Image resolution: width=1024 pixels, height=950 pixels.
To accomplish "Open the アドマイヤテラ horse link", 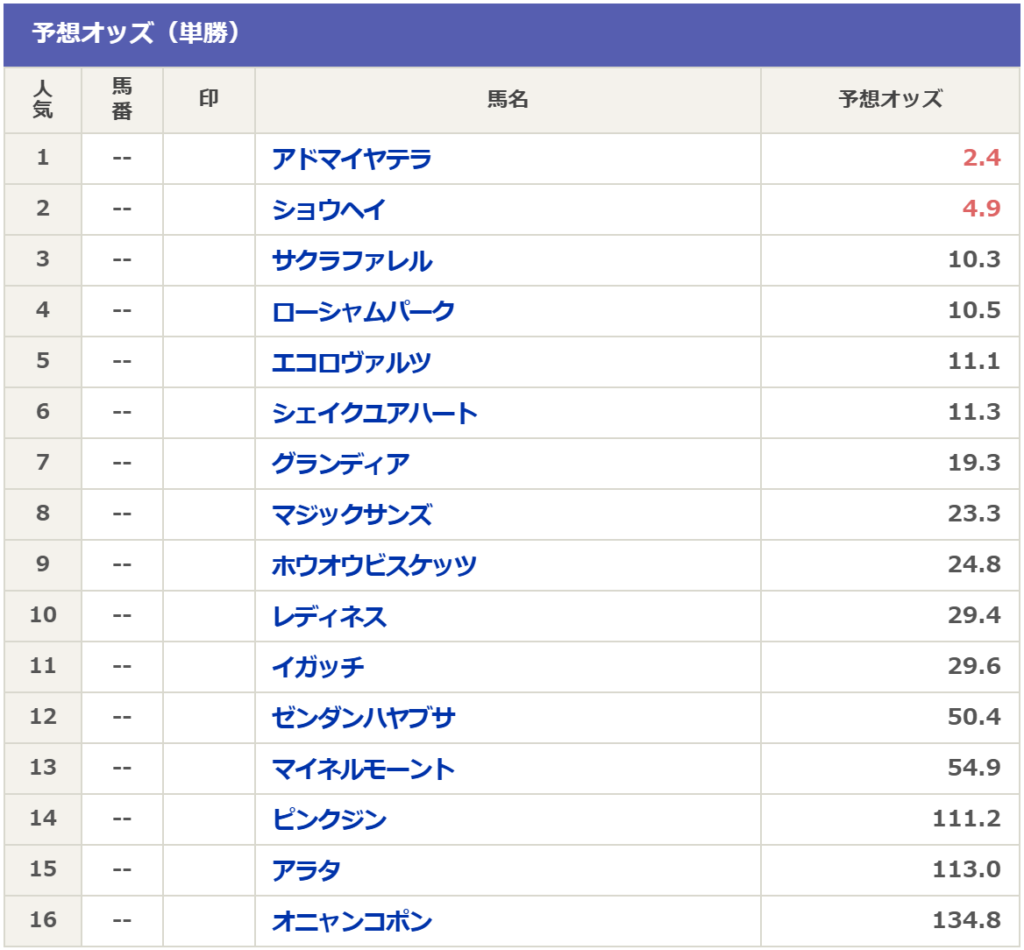I will pos(351,159).
